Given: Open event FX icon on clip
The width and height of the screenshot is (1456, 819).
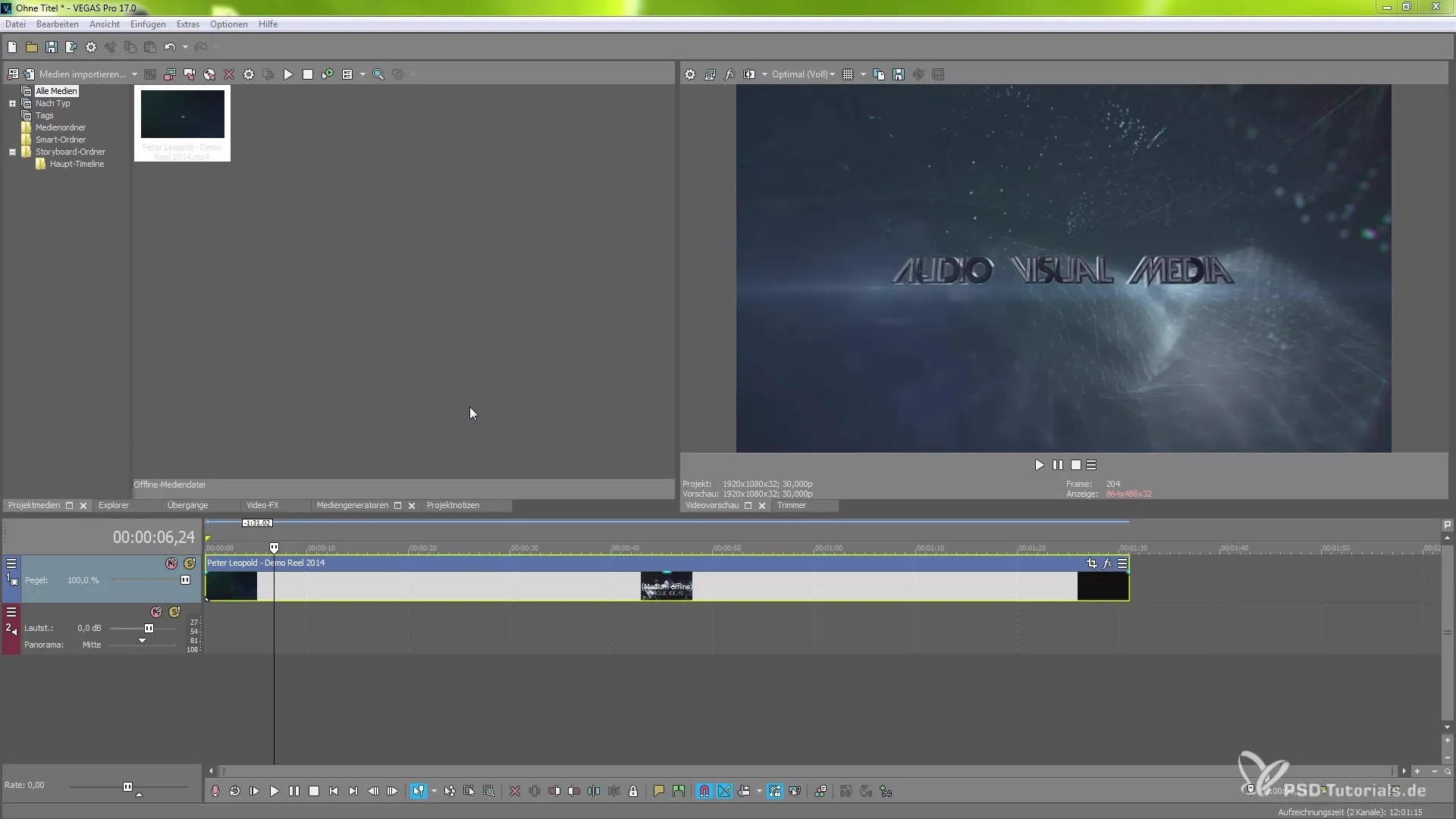Looking at the screenshot, I should tap(1107, 563).
